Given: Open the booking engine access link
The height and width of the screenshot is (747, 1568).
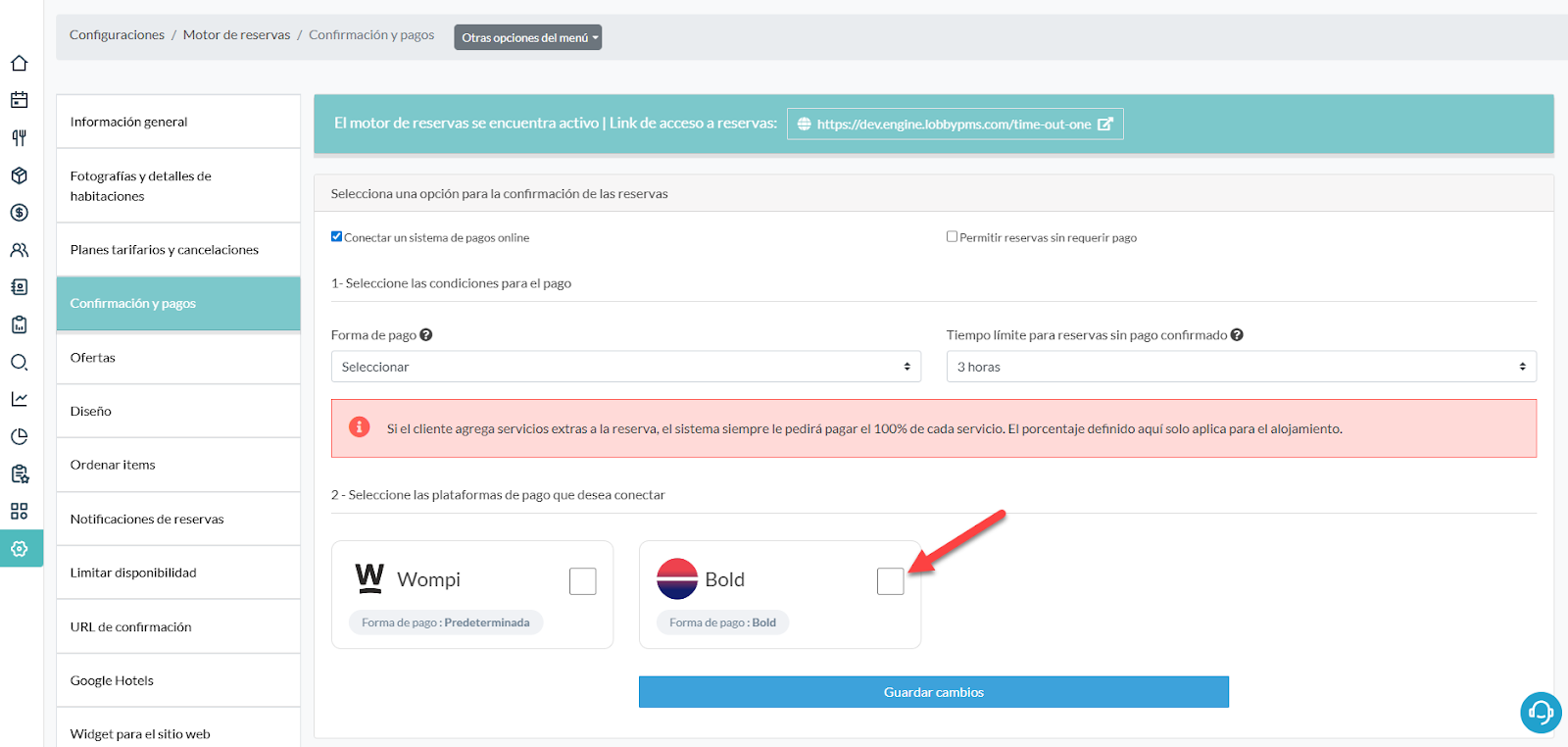Looking at the screenshot, I should click(955, 124).
